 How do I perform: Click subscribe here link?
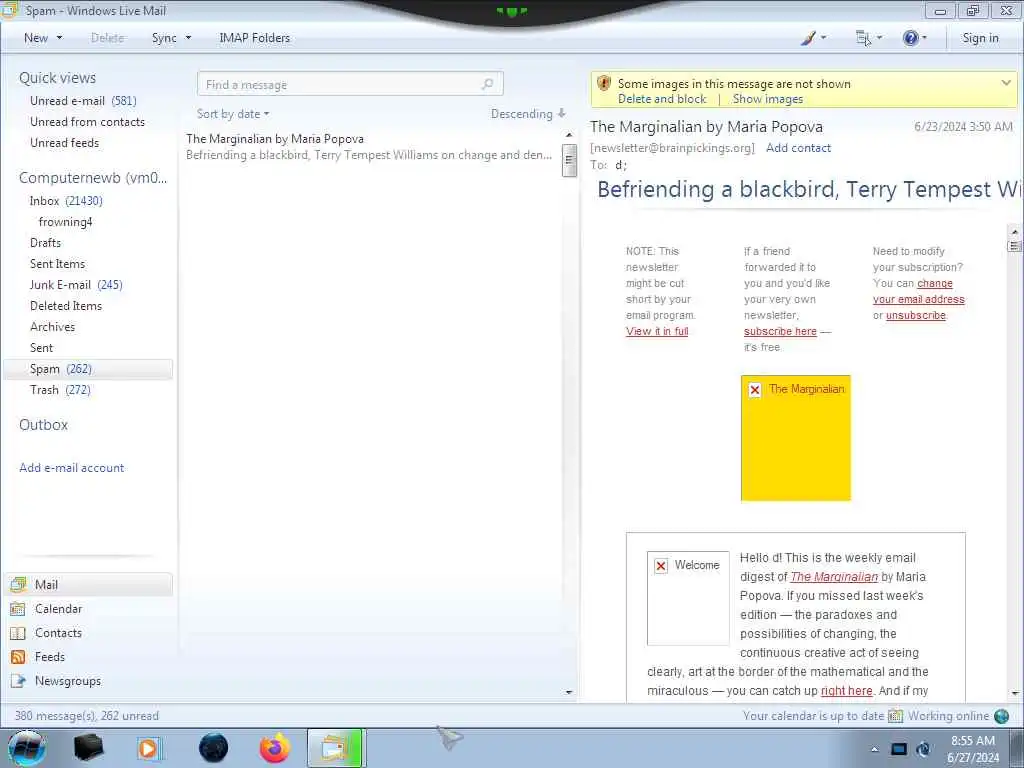coord(780,331)
